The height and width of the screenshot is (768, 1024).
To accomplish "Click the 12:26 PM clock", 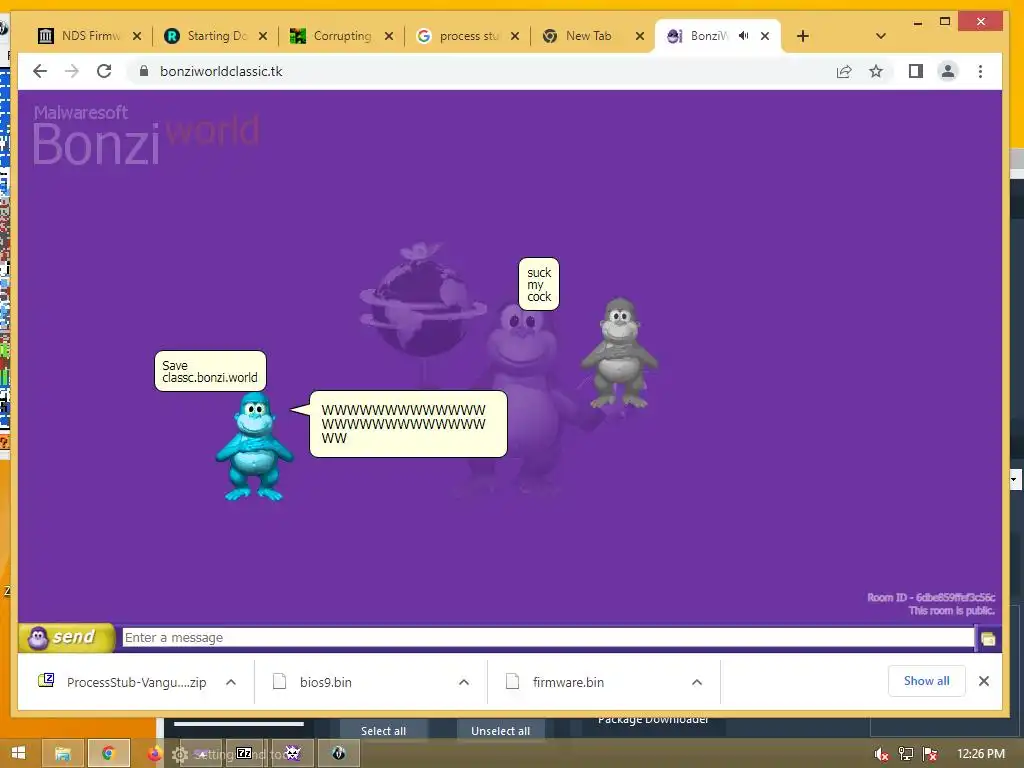I will (x=980, y=754).
